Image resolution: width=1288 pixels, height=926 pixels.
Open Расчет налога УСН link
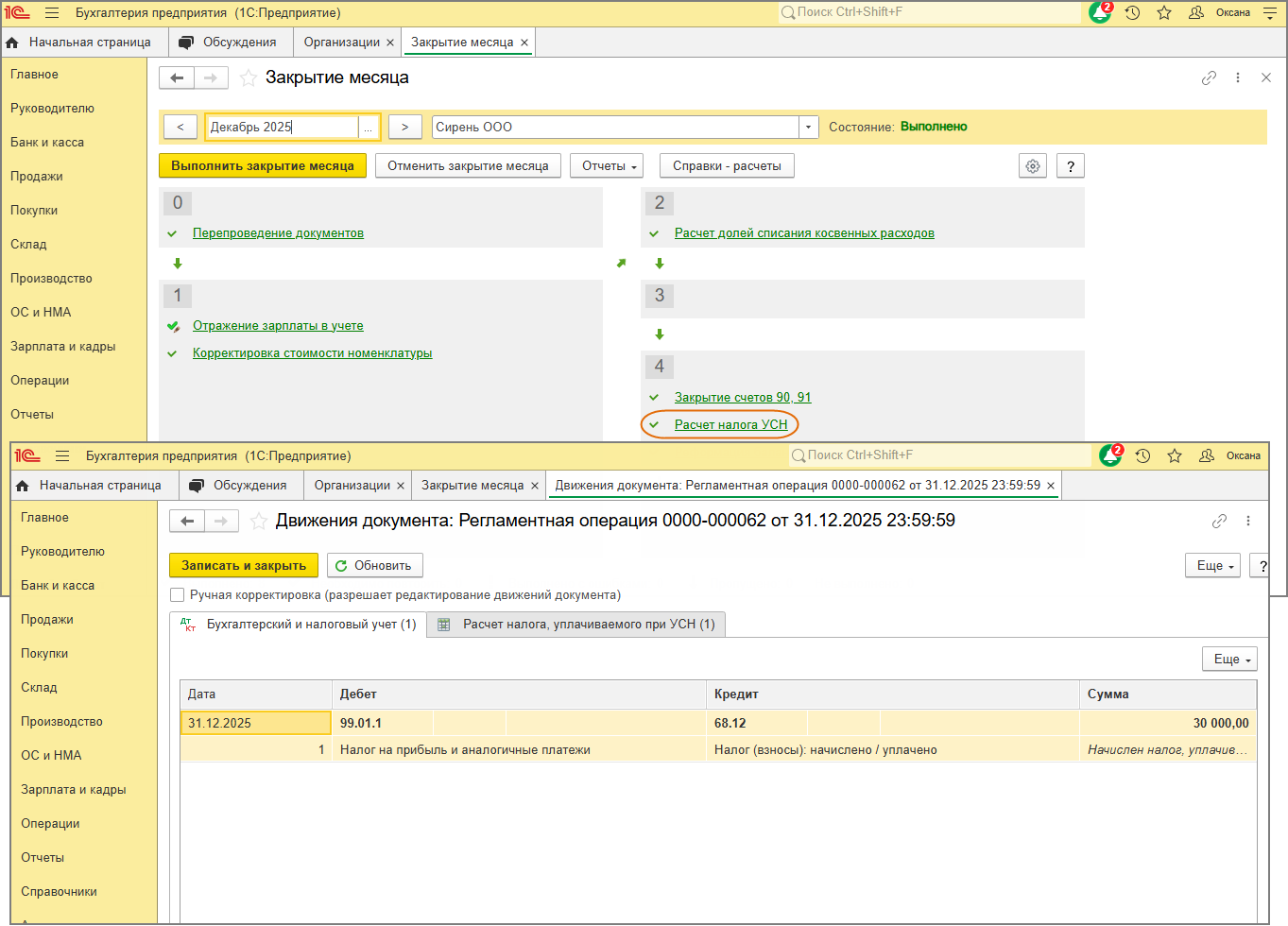[x=730, y=425]
